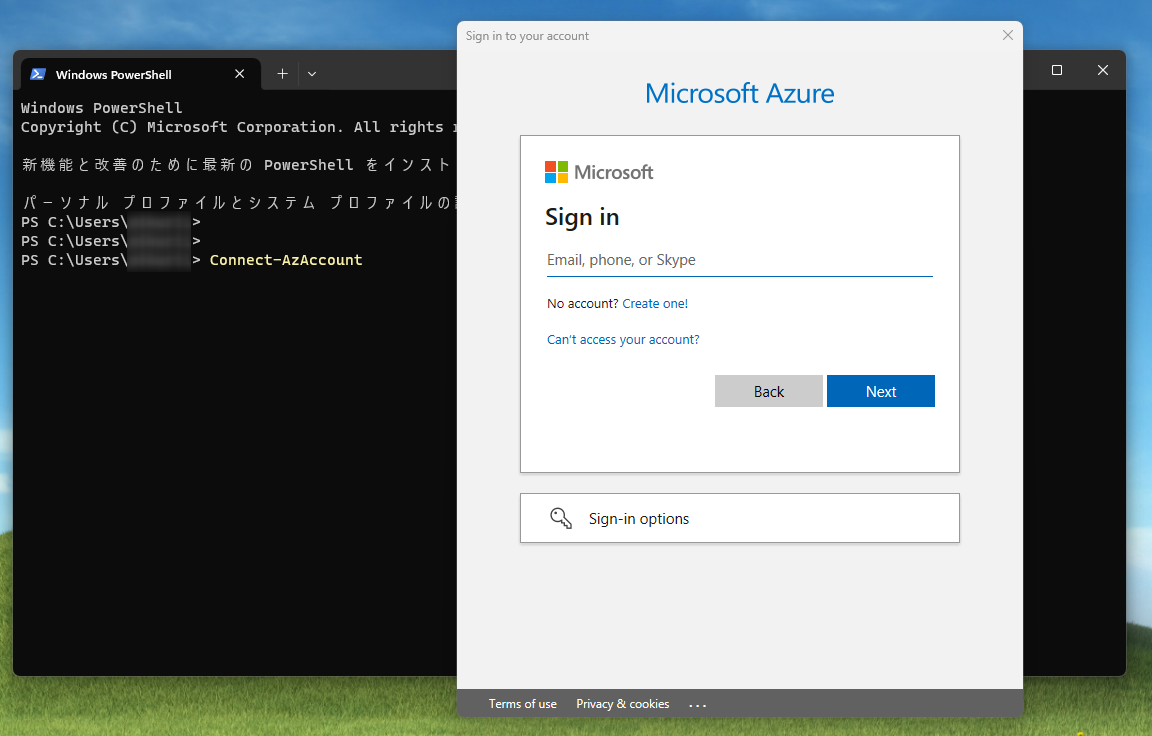Close the Windows PowerShell tab with its X icon

239,73
